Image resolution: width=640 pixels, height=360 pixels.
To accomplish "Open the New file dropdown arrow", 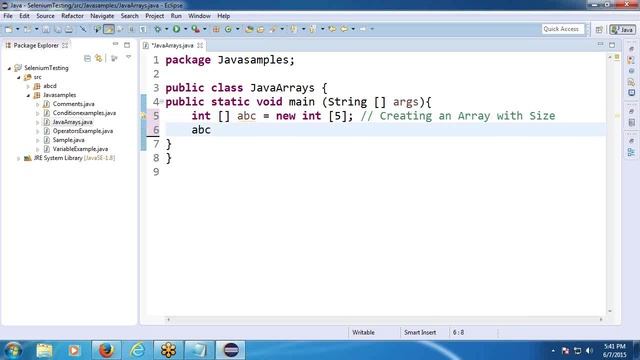I will tap(18, 29).
